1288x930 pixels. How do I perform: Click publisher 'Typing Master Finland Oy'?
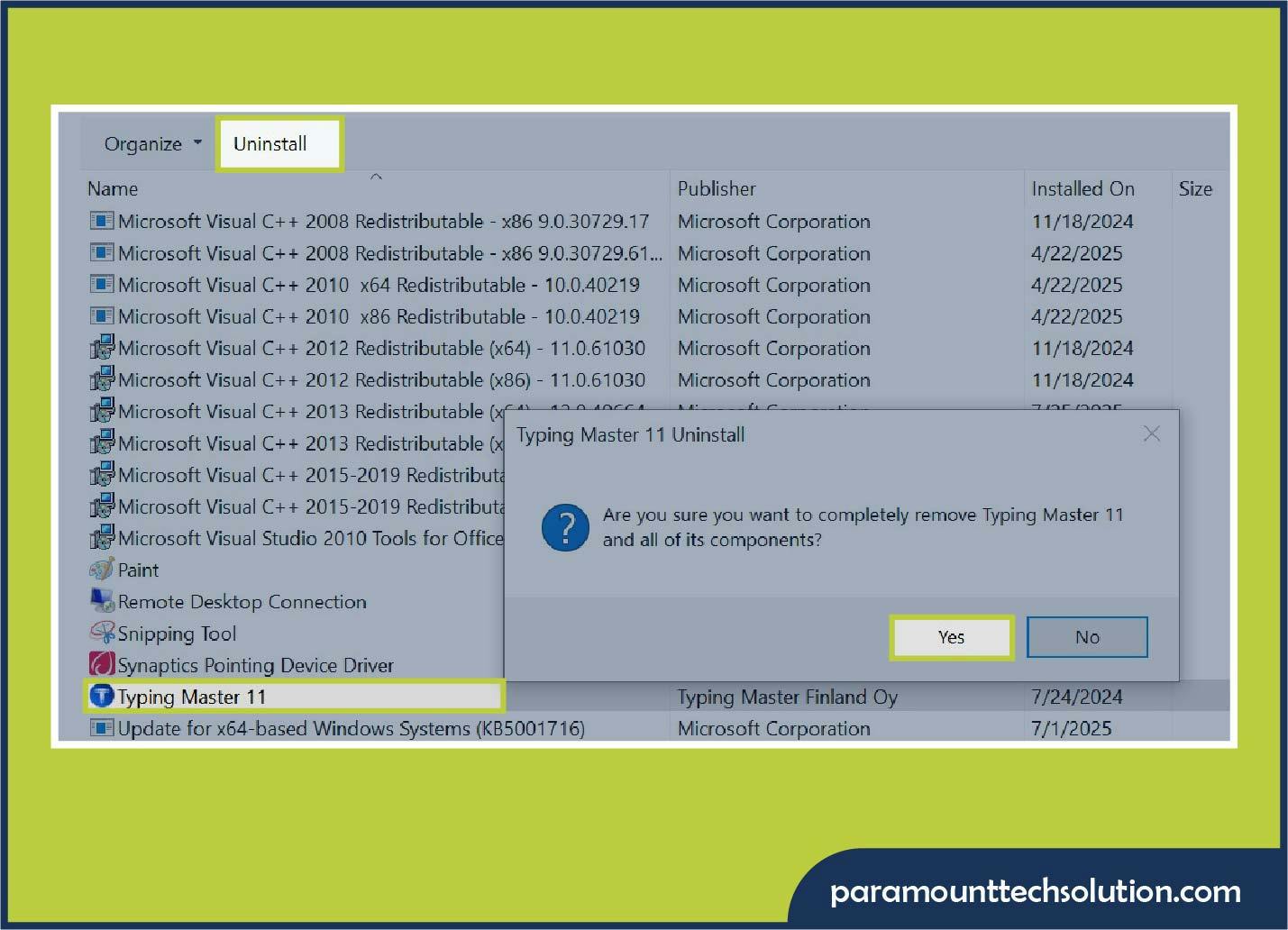tap(787, 697)
